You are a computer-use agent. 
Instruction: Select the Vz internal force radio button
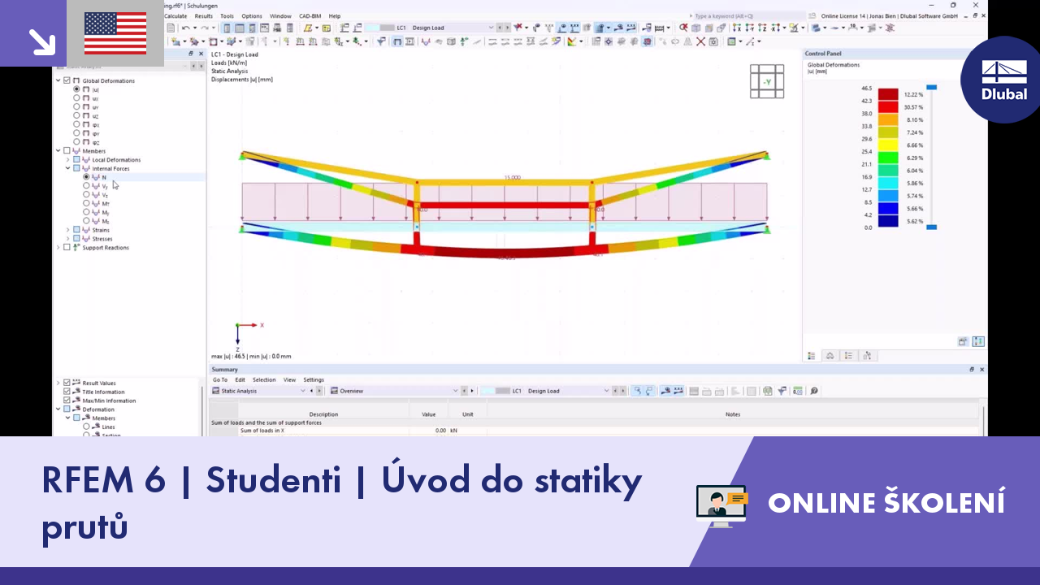click(x=86, y=195)
